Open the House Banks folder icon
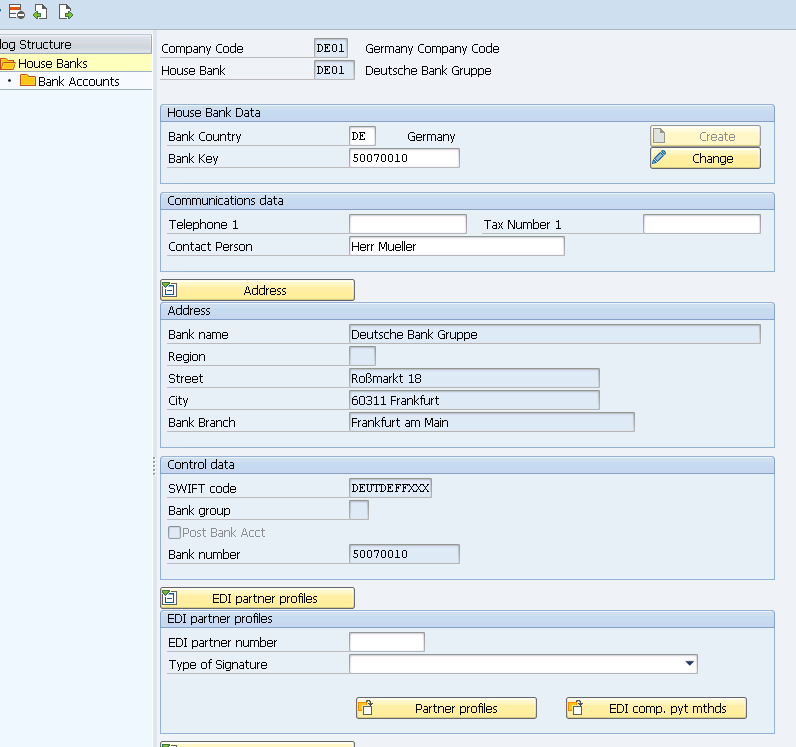 coord(8,63)
